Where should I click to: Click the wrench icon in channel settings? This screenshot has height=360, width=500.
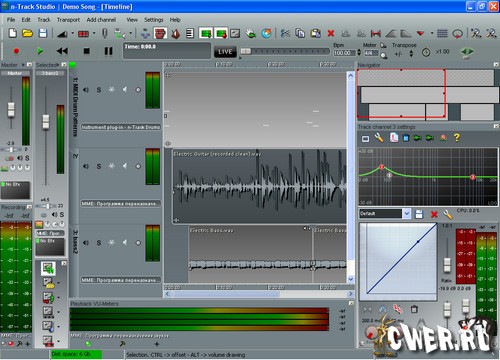379,138
